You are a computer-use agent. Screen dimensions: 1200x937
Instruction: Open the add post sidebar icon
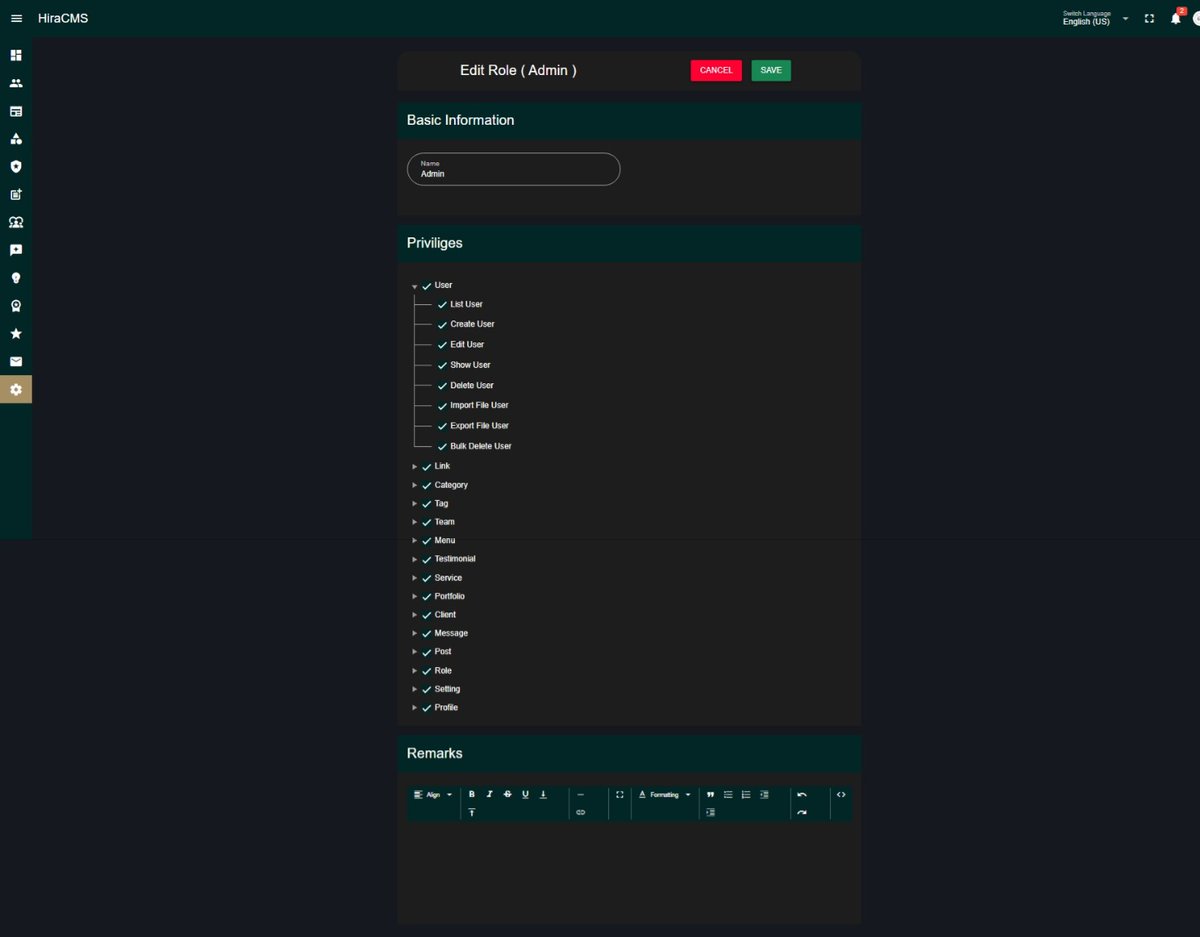pos(16,195)
